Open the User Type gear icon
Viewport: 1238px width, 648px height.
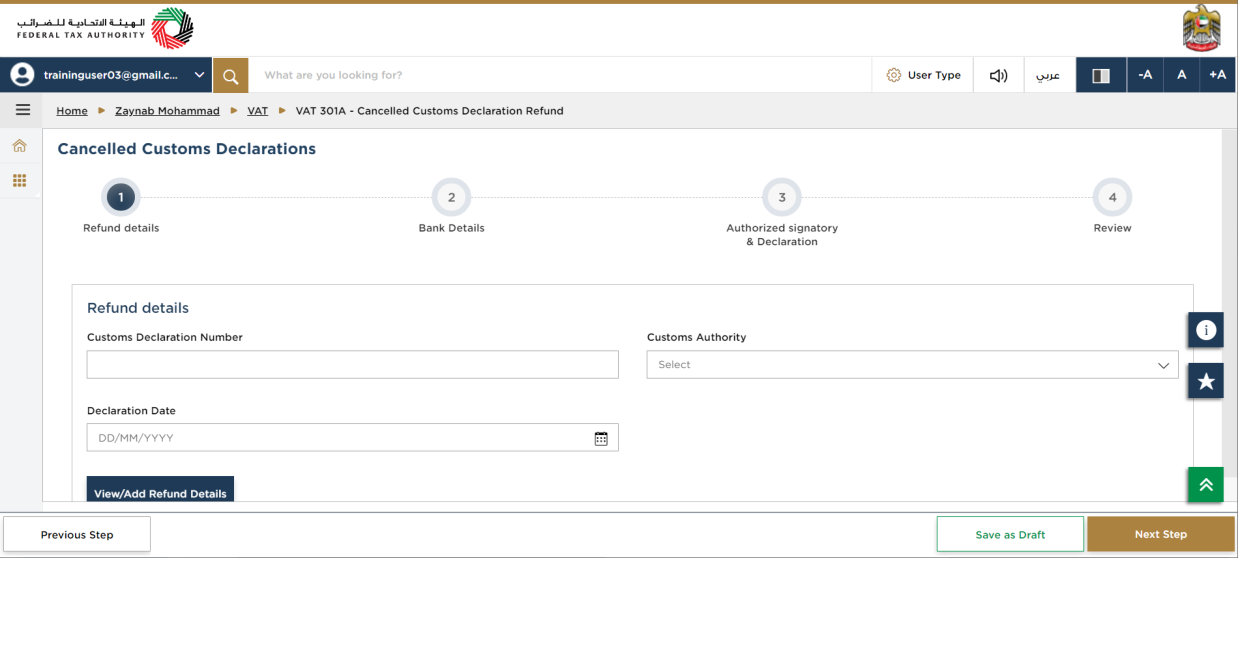tap(894, 75)
